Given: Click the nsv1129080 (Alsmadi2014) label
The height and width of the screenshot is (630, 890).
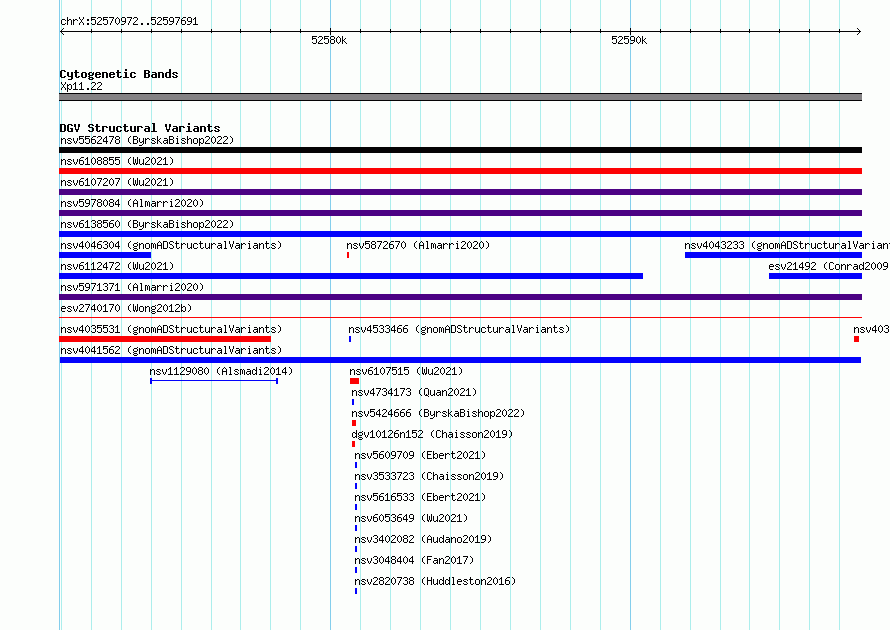Looking at the screenshot, I should (221, 371).
